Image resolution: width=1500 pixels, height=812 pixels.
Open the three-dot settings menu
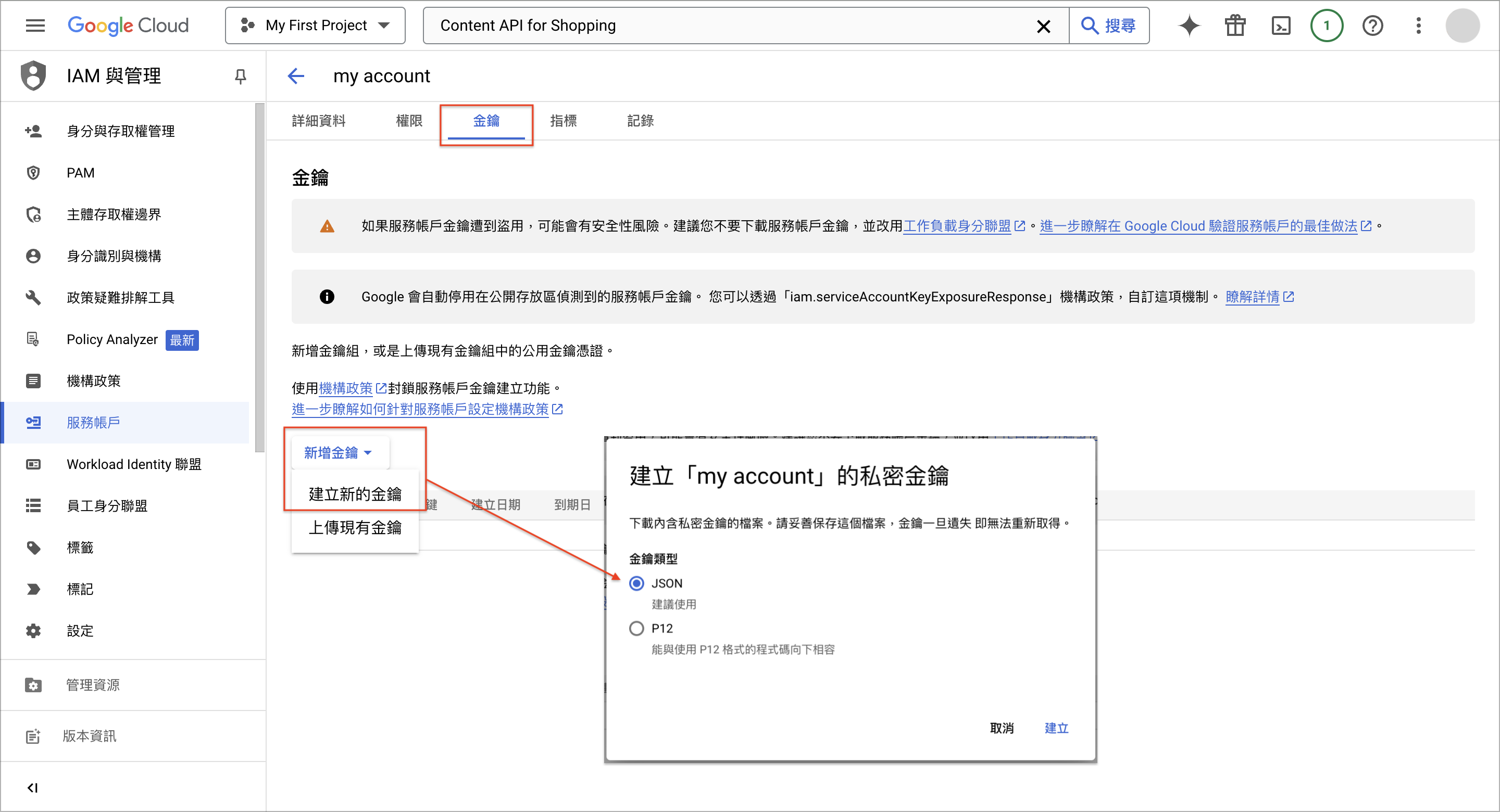click(x=1418, y=26)
